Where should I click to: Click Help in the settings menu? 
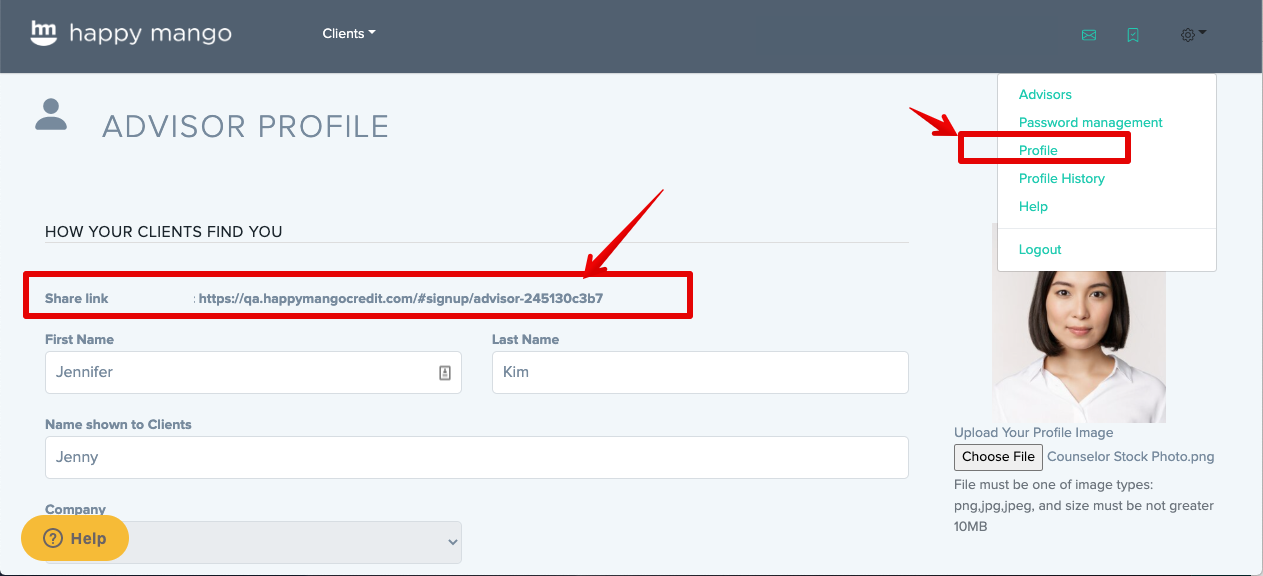coord(1033,207)
